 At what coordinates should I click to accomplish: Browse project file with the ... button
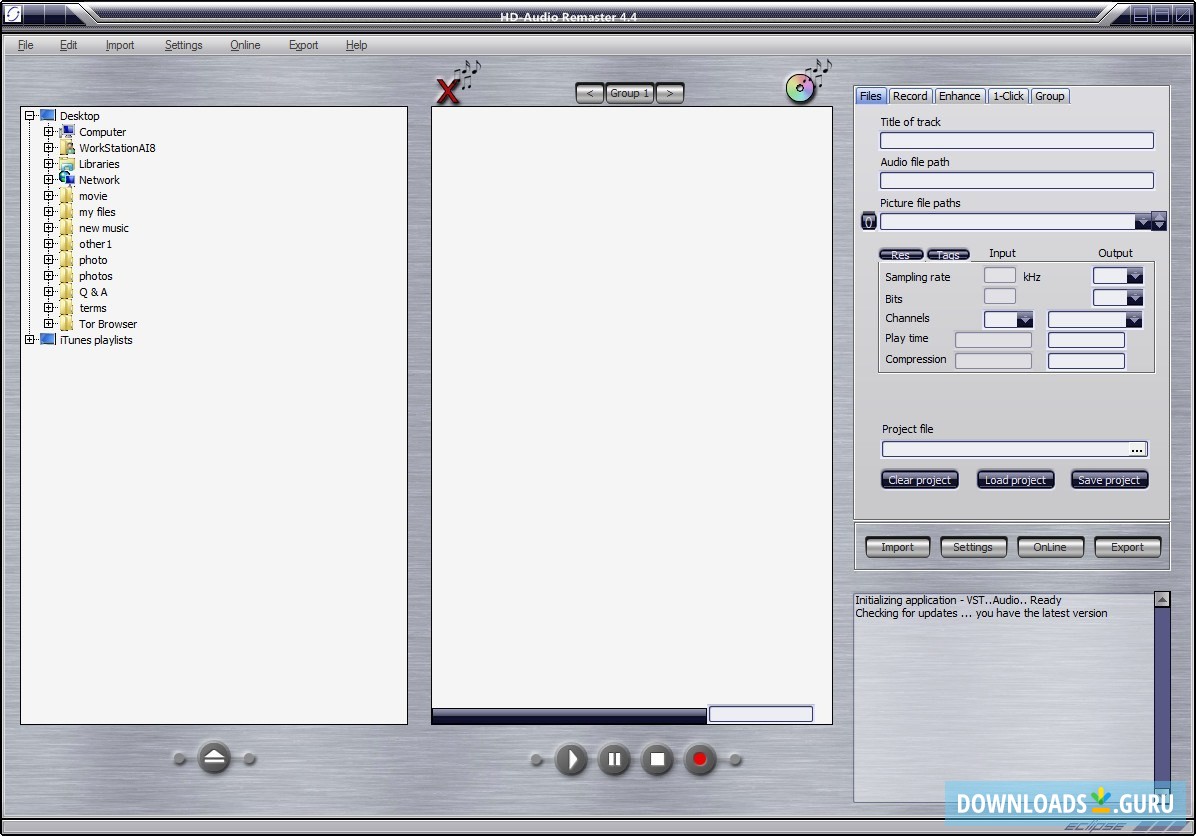coord(1137,449)
